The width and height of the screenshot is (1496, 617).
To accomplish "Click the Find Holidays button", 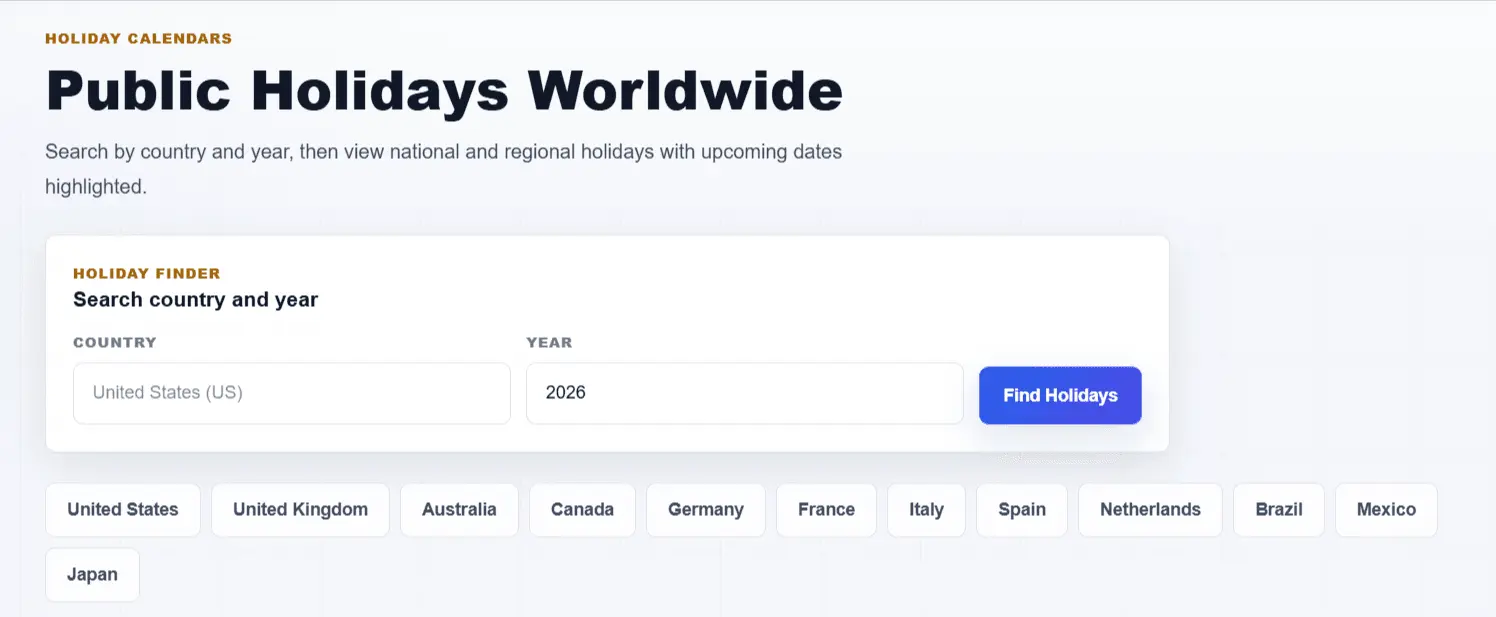I will pos(1060,395).
